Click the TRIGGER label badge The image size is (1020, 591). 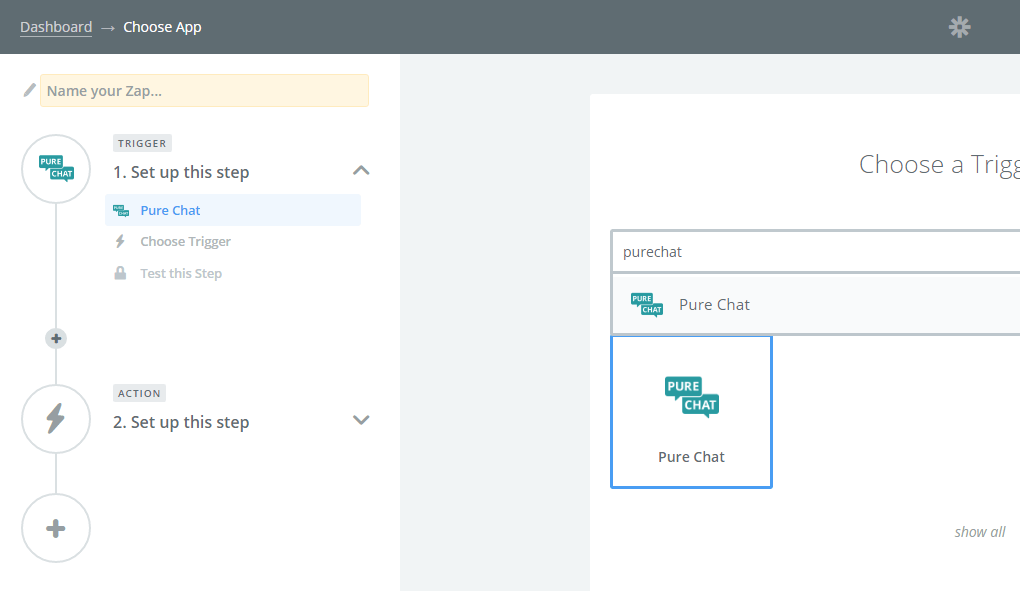[142, 143]
